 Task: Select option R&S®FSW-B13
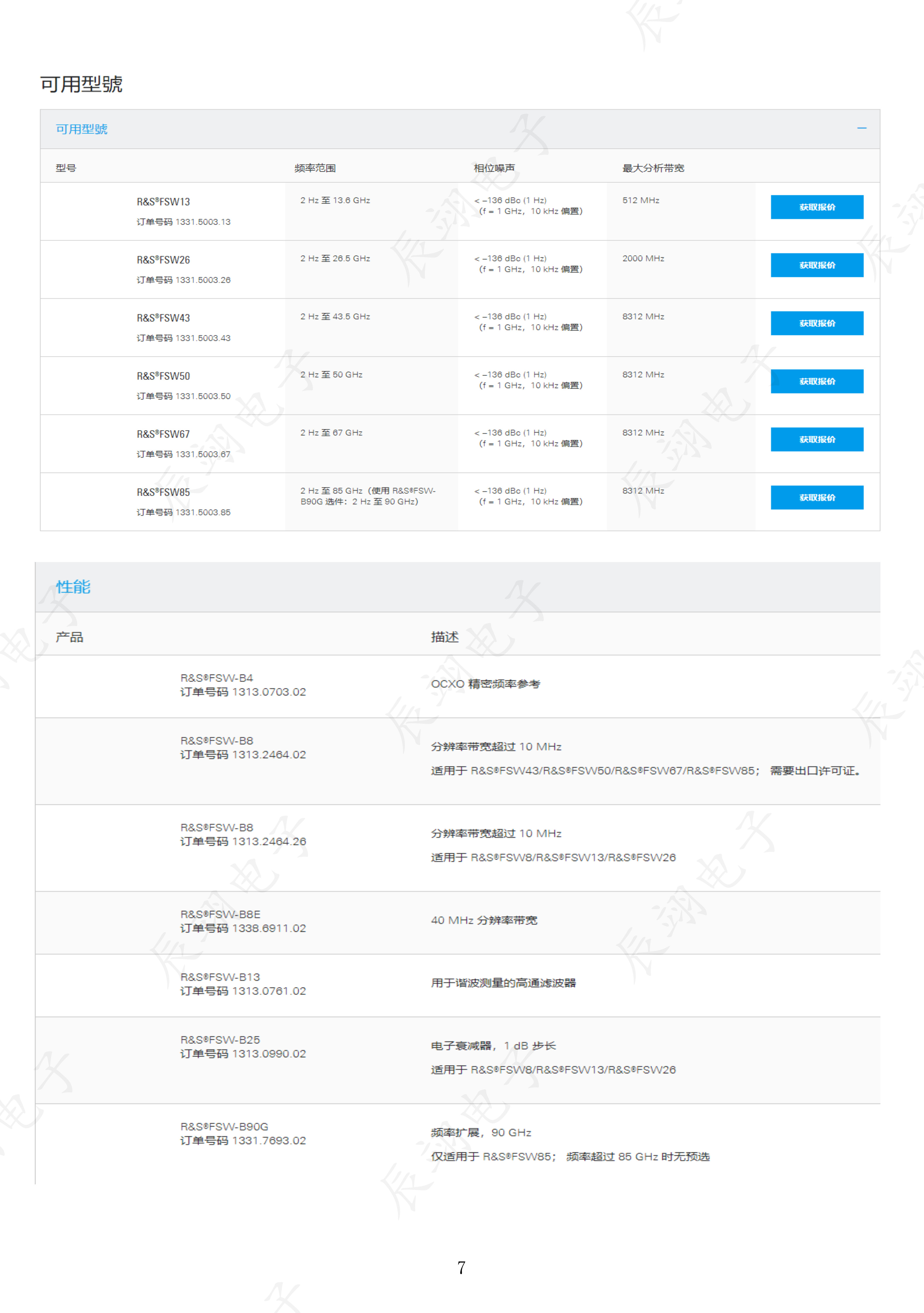click(220, 977)
